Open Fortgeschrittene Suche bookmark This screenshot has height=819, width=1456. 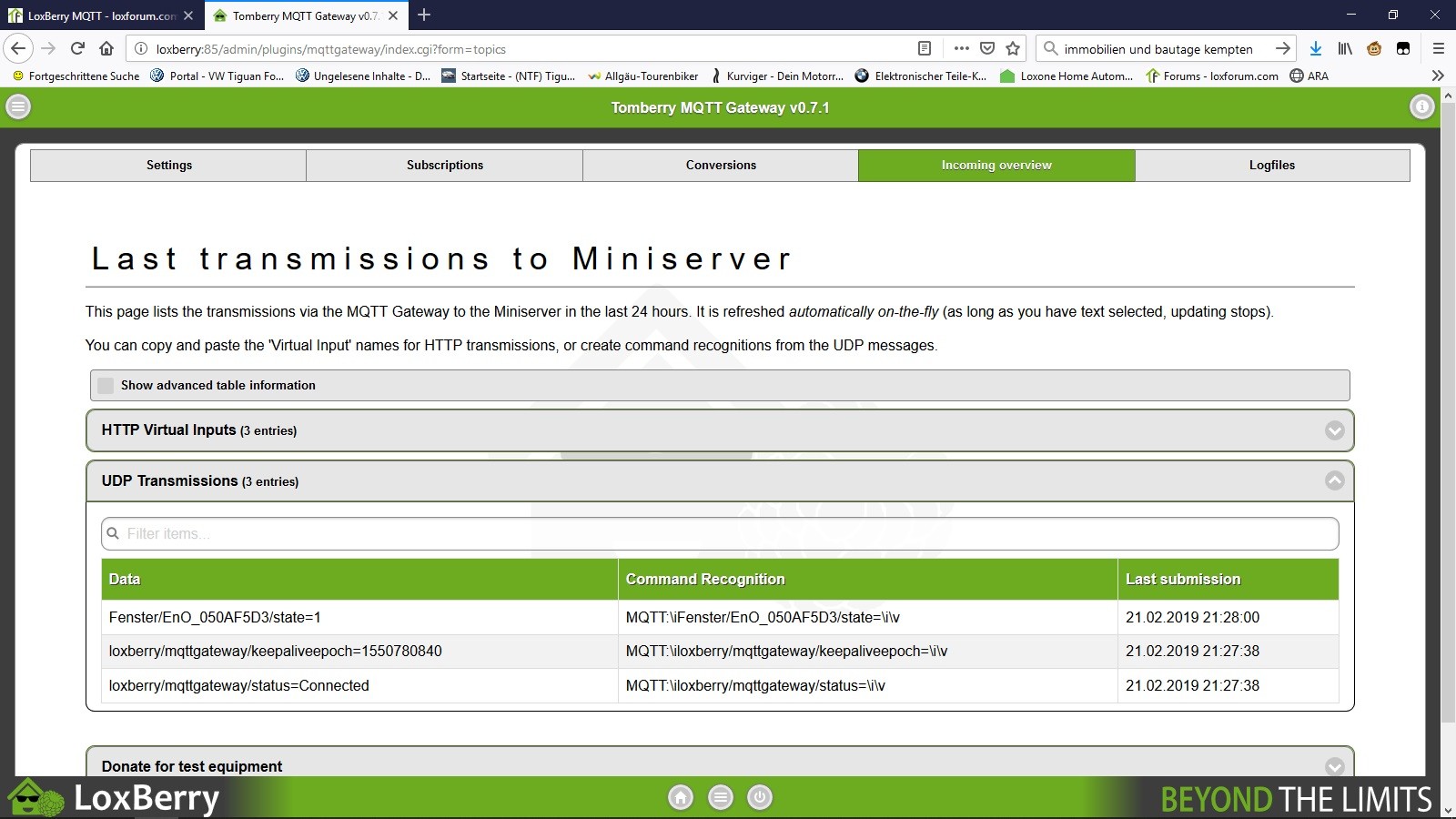(76, 76)
